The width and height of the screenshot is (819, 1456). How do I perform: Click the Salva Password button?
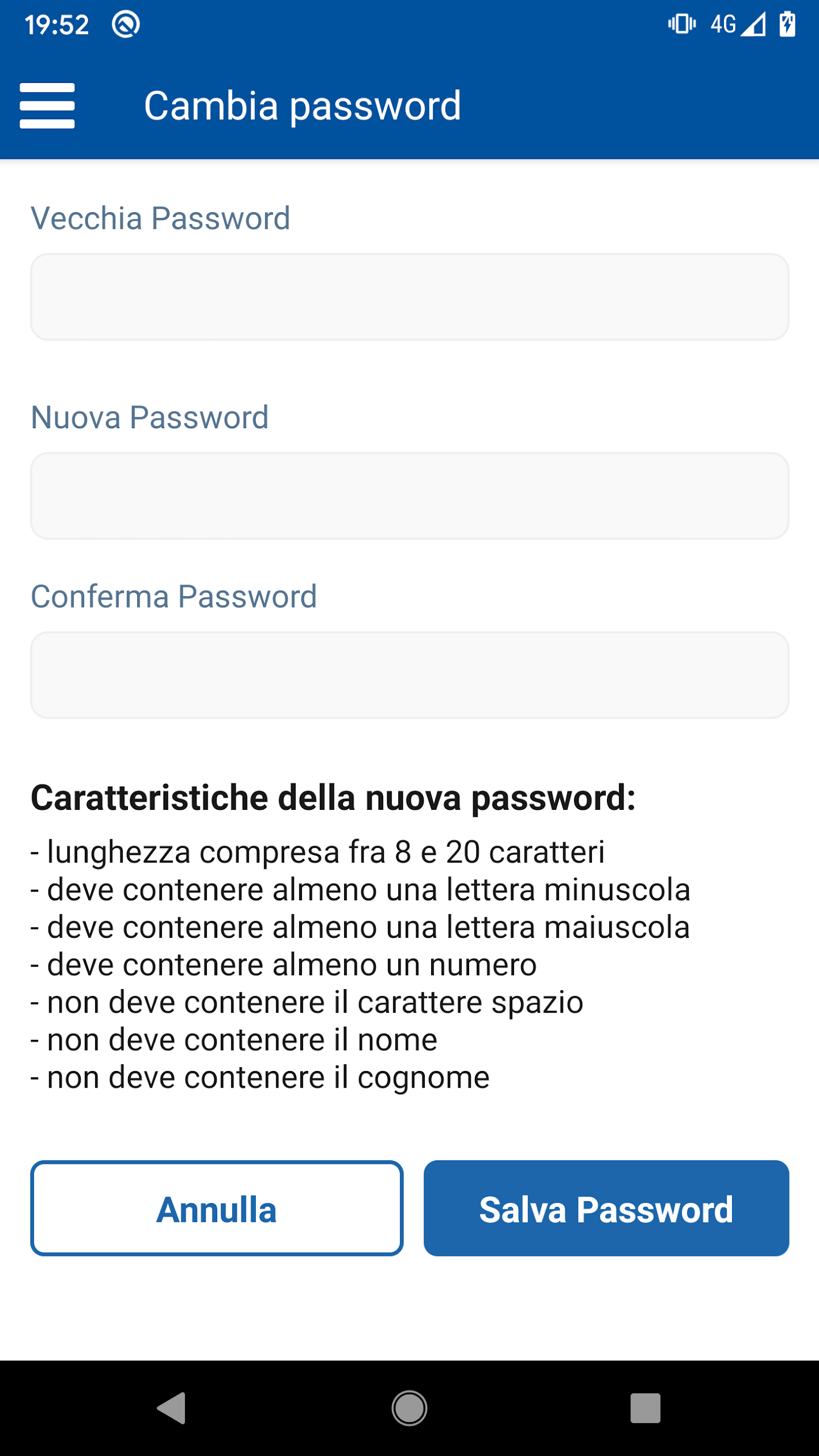click(x=606, y=1208)
